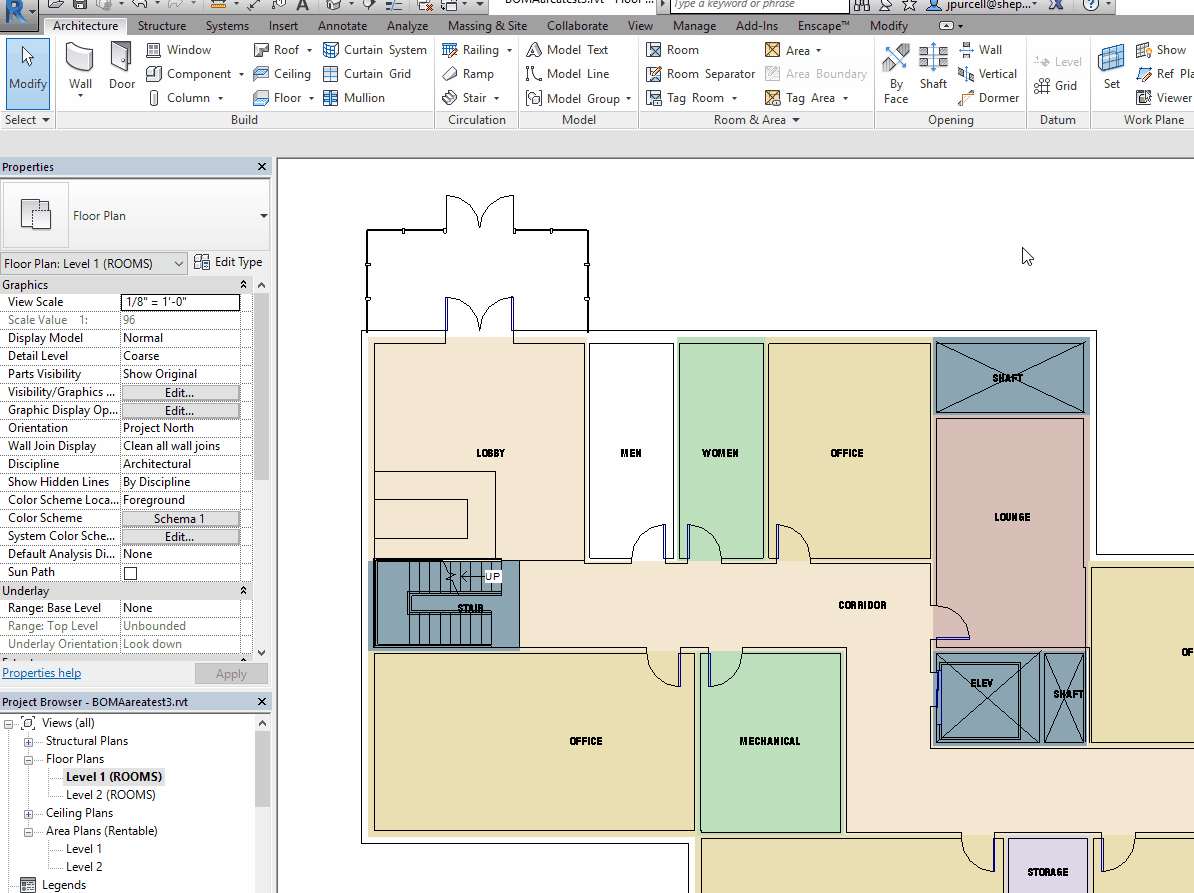
Task: Open the Schema 1 color scheme button
Action: [180, 518]
